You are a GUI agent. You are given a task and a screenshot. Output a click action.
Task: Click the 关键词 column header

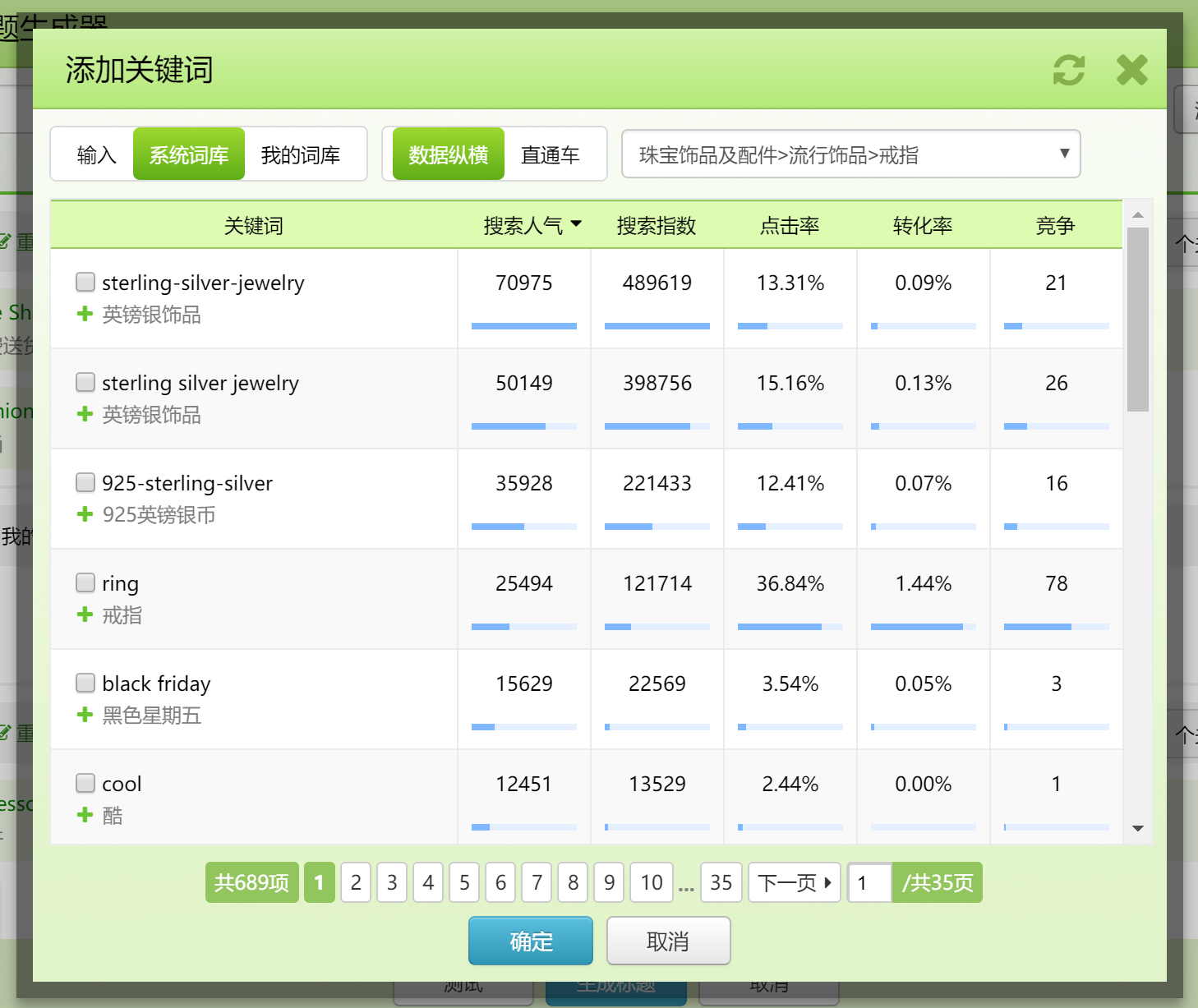(254, 225)
